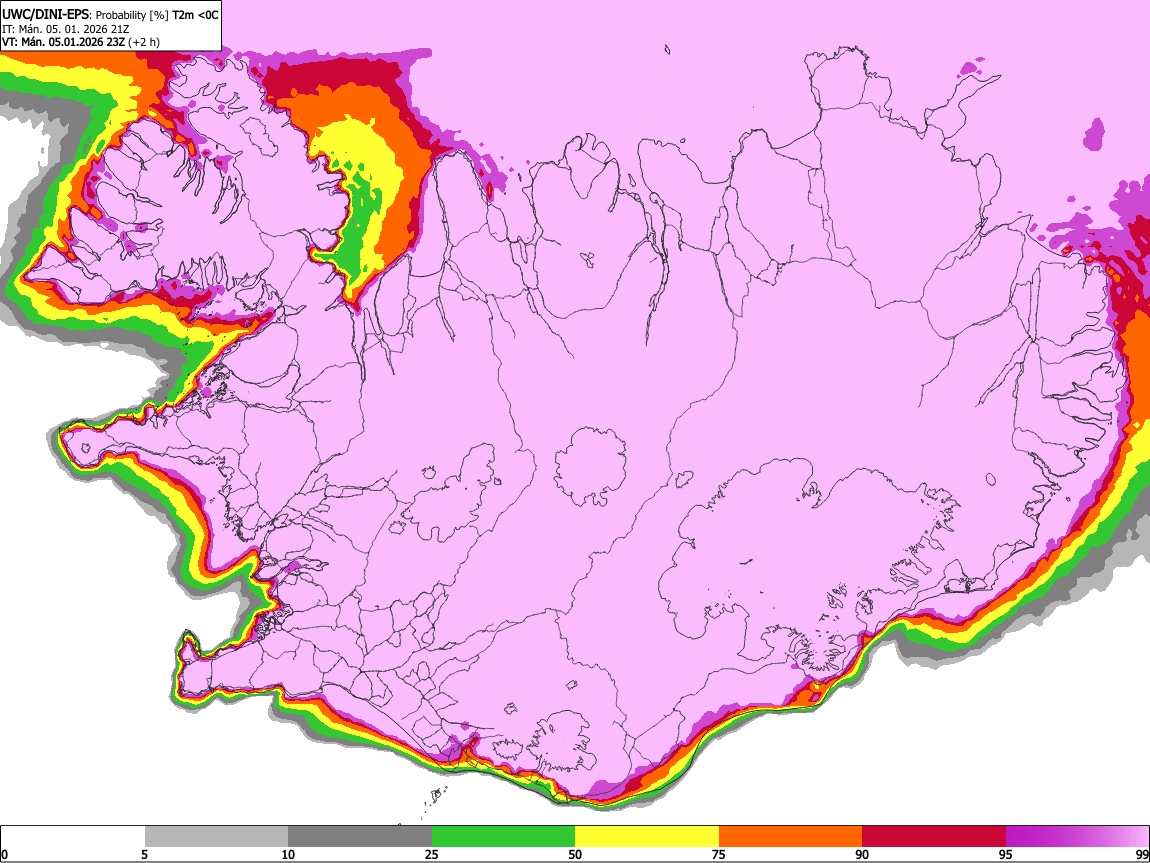Click the legend tick label '25'
1150x863 pixels.
click(x=432, y=855)
